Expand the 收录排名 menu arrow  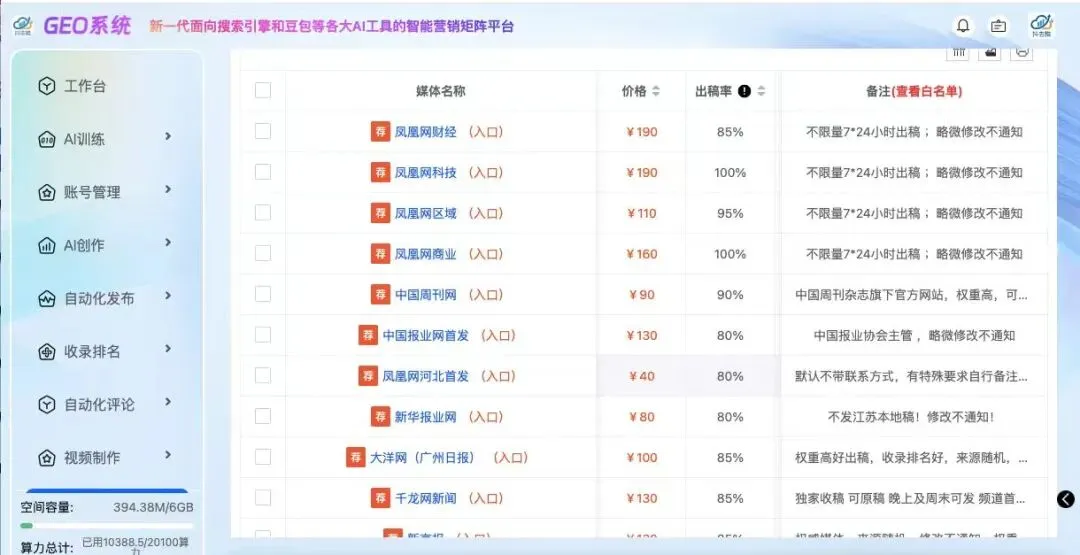(x=168, y=348)
